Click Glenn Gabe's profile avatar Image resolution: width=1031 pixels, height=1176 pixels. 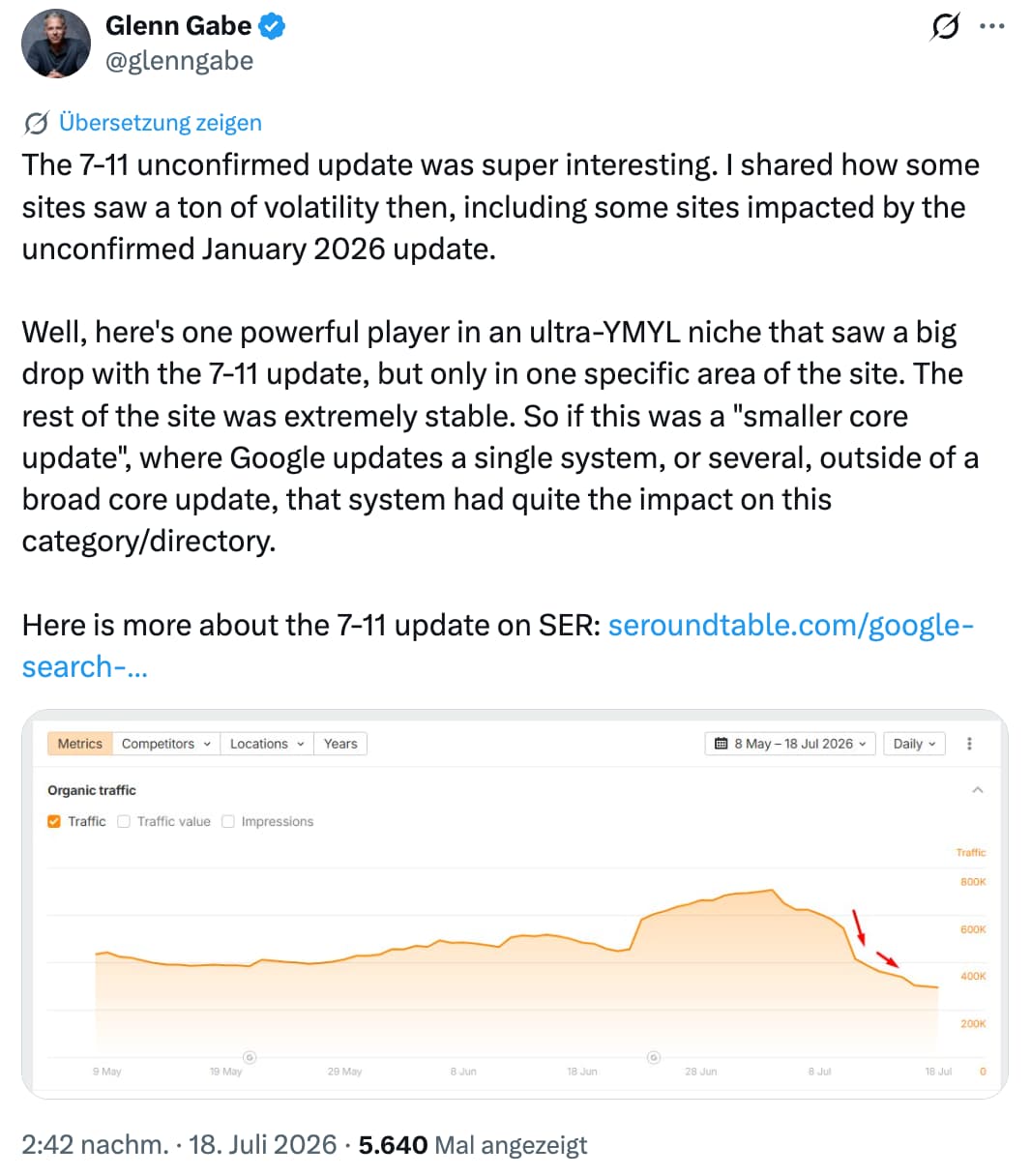(x=56, y=44)
